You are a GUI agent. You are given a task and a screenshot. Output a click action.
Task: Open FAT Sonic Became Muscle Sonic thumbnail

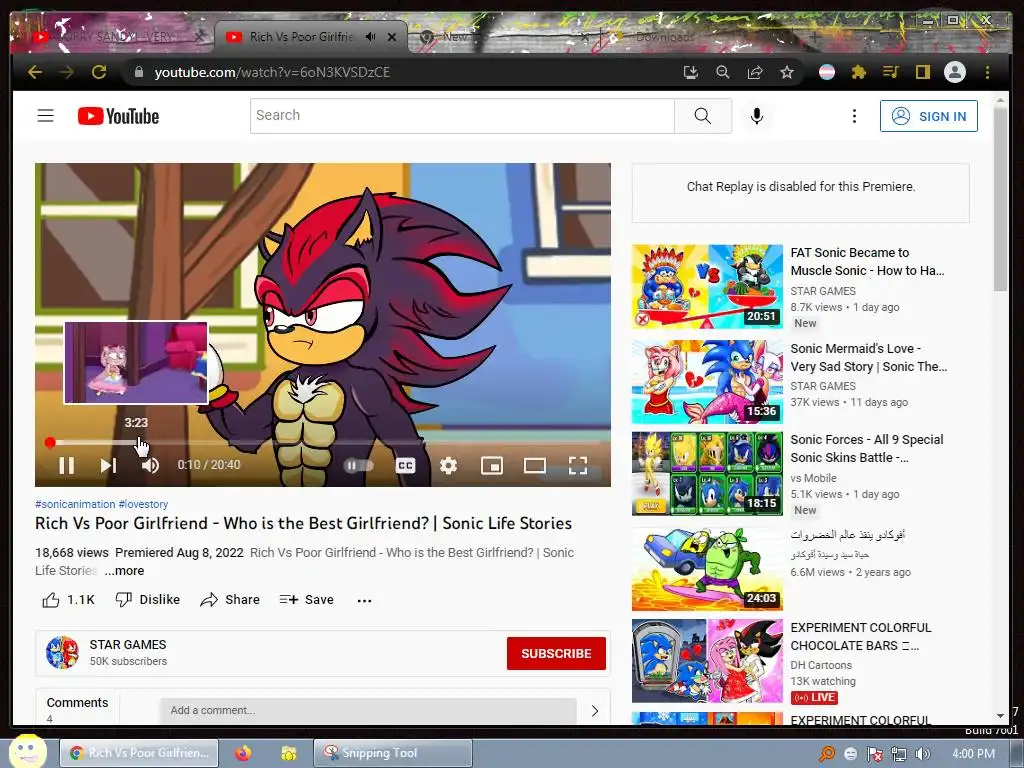pos(707,287)
